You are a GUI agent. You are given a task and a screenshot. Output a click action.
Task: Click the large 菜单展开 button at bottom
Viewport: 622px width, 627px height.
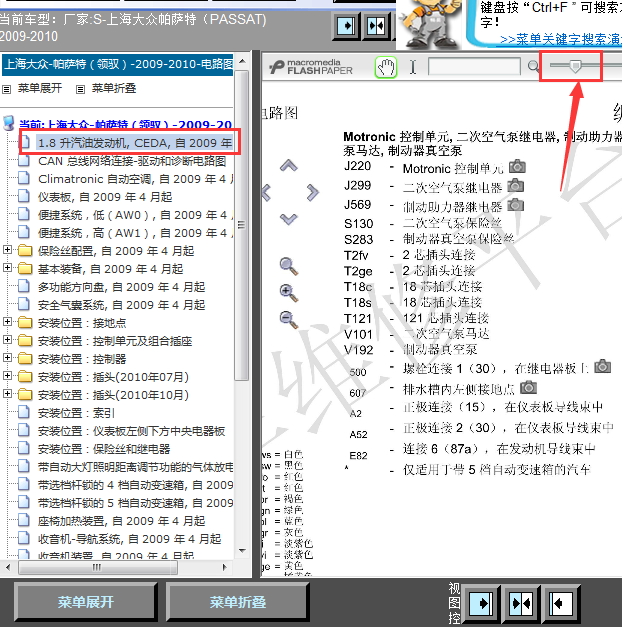[86, 602]
